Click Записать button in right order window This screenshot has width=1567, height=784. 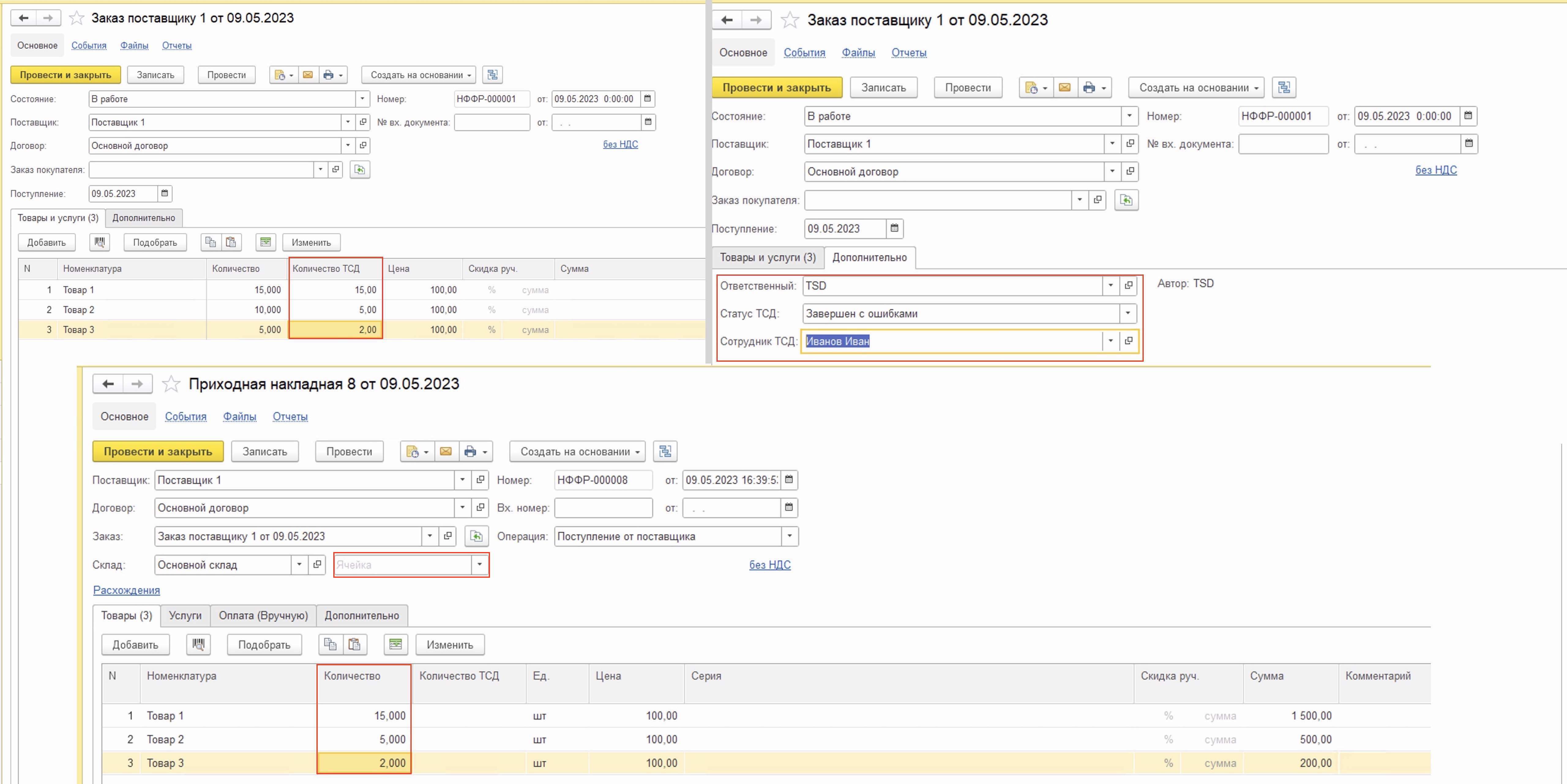coord(883,88)
